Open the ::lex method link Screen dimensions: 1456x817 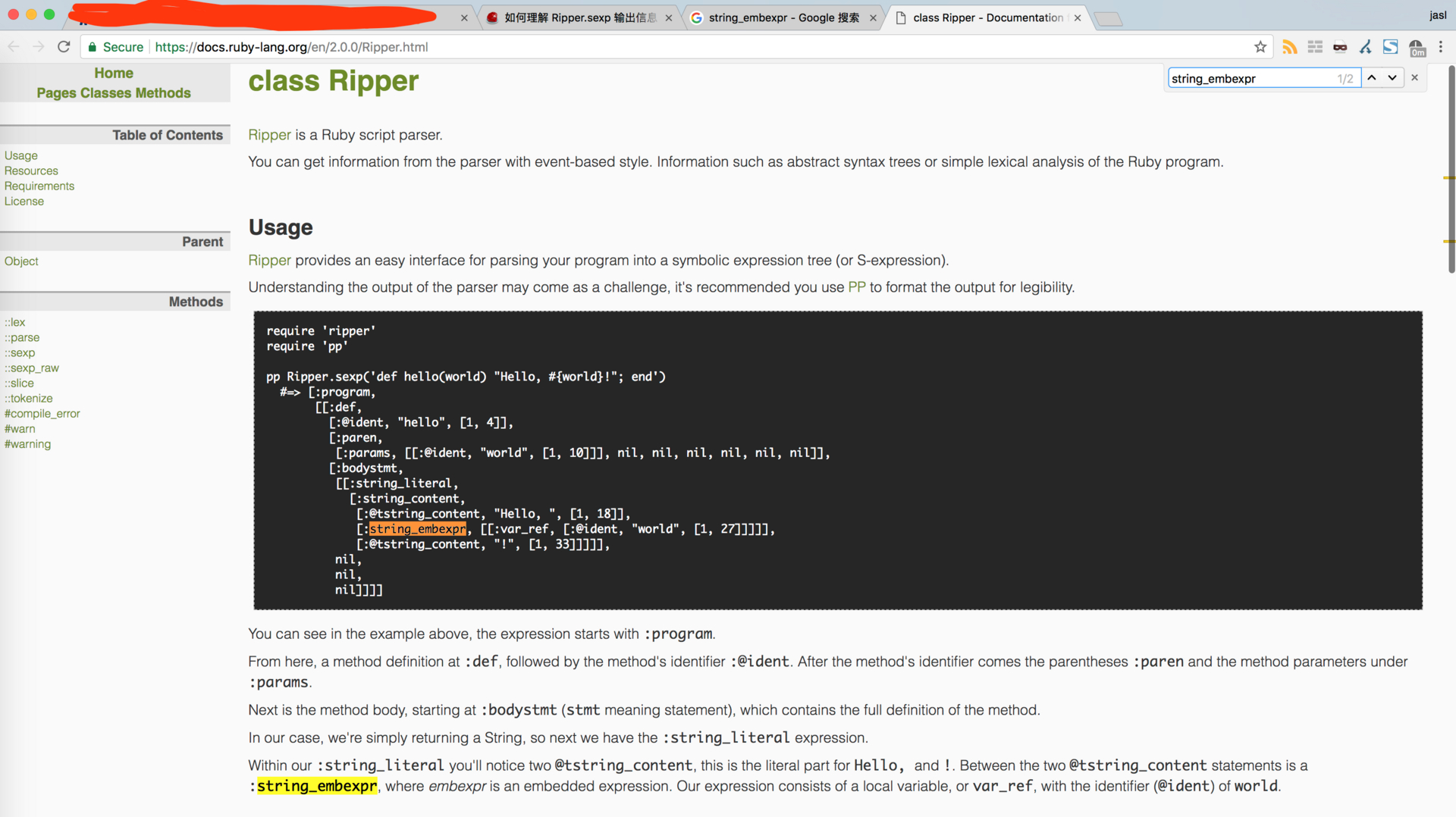click(15, 322)
